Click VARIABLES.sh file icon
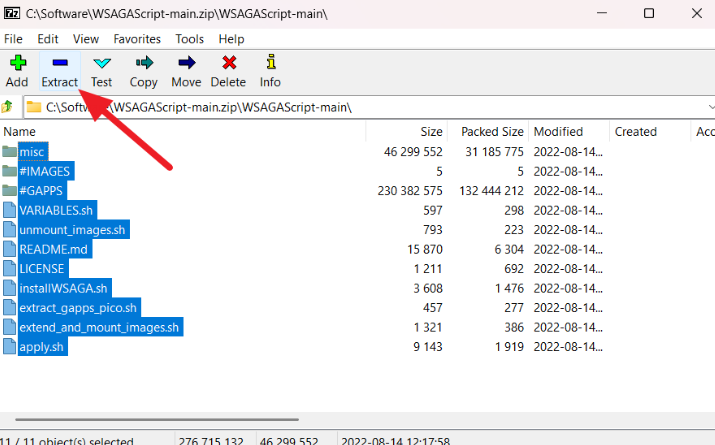 tap(9, 210)
